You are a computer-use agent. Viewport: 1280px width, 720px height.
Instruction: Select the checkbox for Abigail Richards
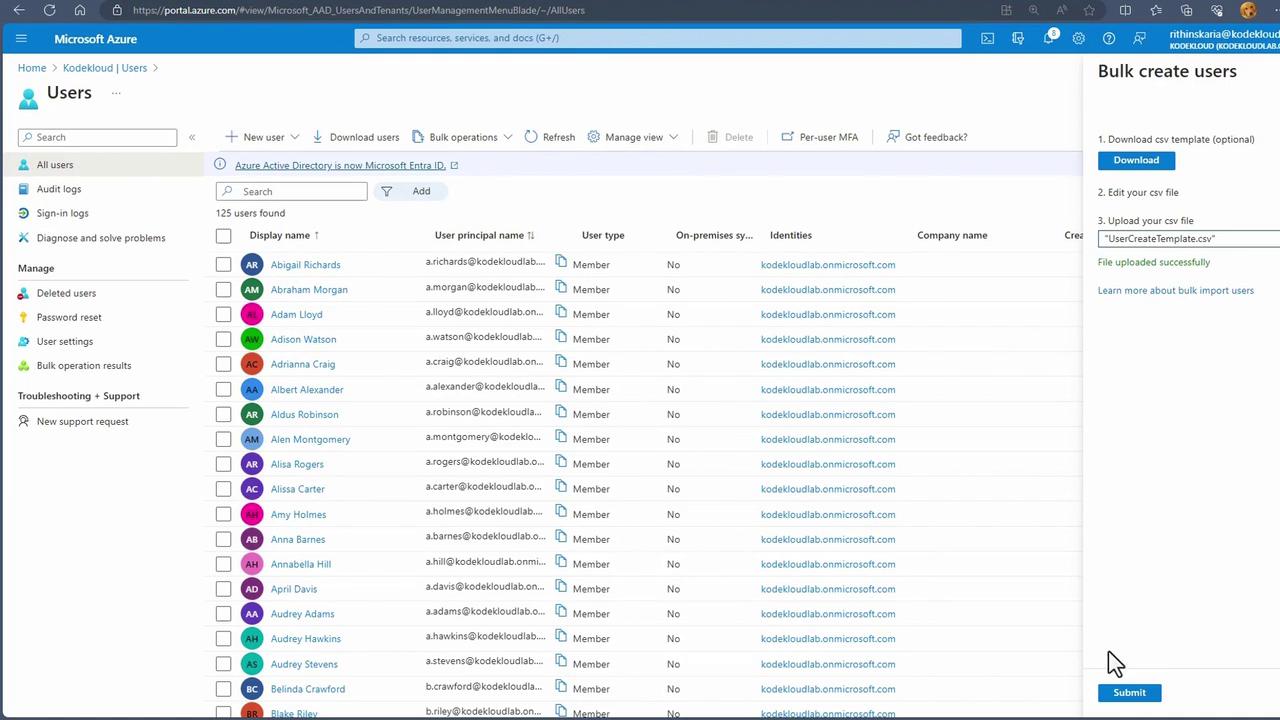tap(223, 264)
